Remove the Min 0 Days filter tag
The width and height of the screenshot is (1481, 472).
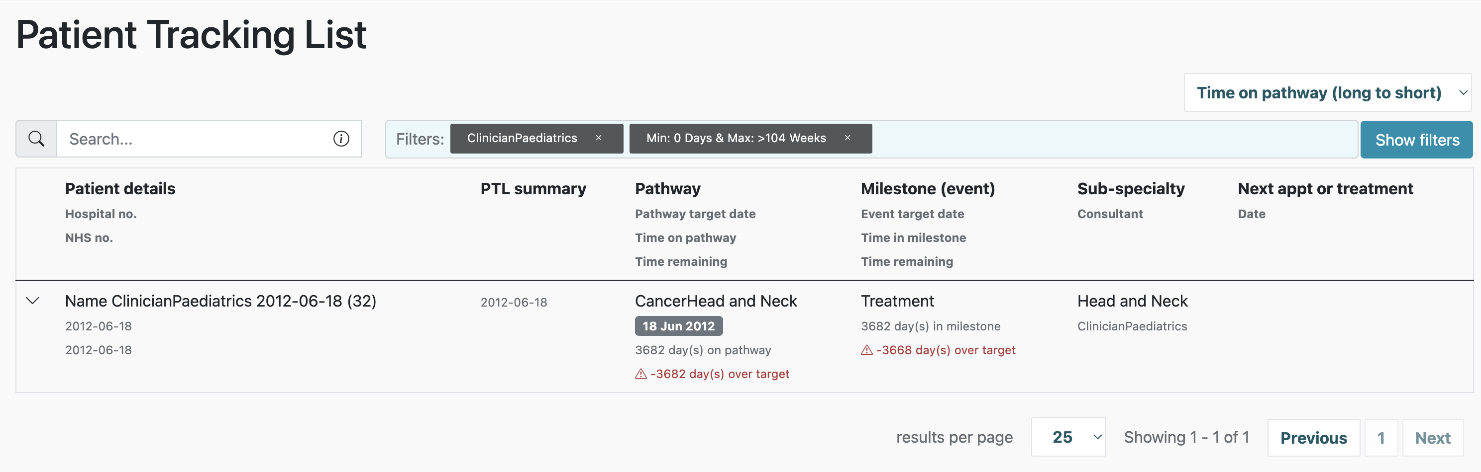pos(847,138)
